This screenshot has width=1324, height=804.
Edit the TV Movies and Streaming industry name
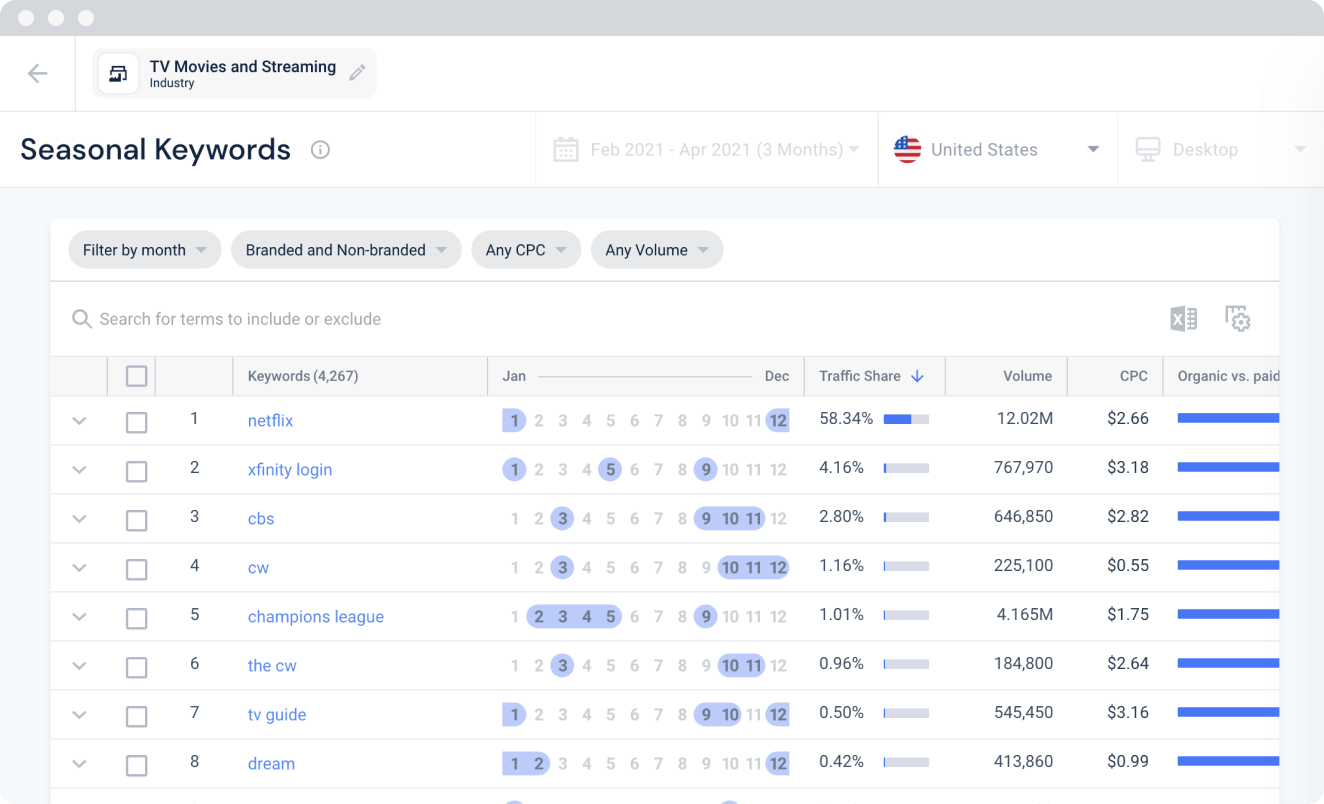(357, 73)
